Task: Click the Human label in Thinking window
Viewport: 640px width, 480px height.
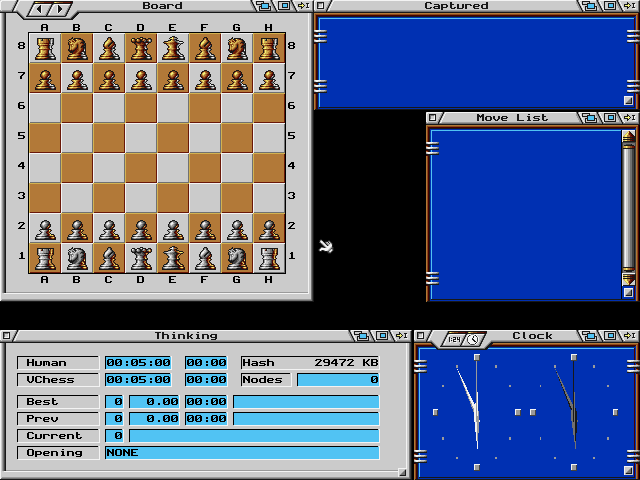Action: (58, 362)
